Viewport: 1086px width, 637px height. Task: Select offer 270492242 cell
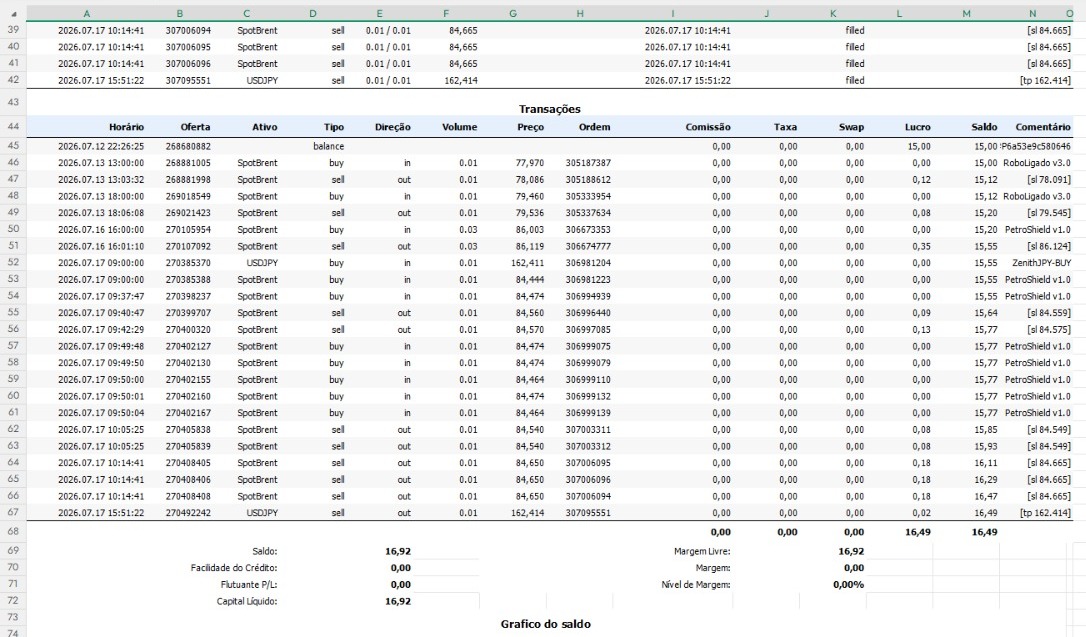pyautogui.click(x=188, y=513)
